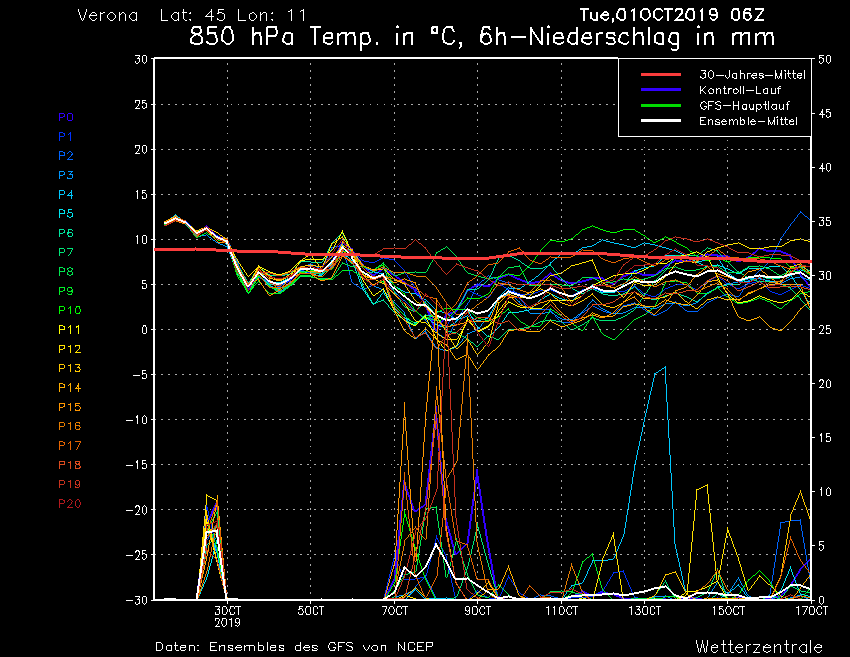Pick ensemble member label P15
Screen dimensions: 850x657
(69, 407)
